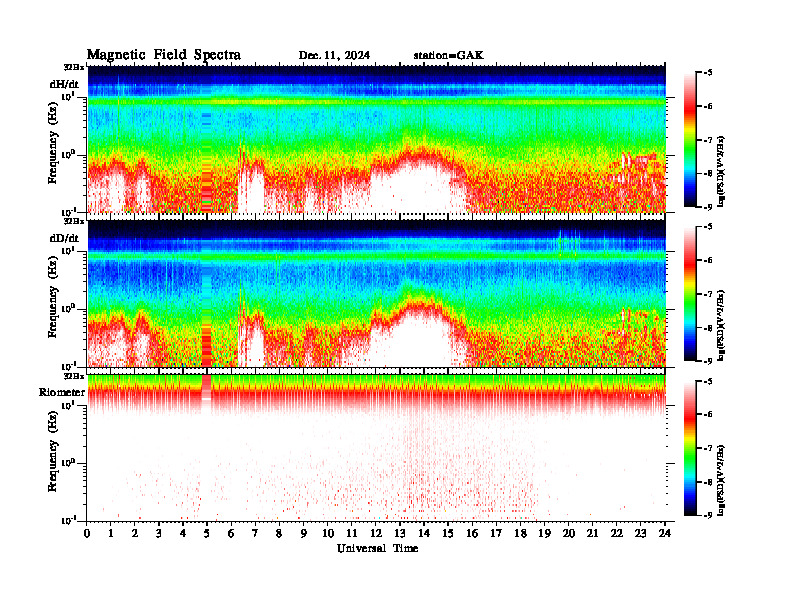Select the date "Dec. 11, 2024"
792x612 pixels.
click(x=334, y=55)
